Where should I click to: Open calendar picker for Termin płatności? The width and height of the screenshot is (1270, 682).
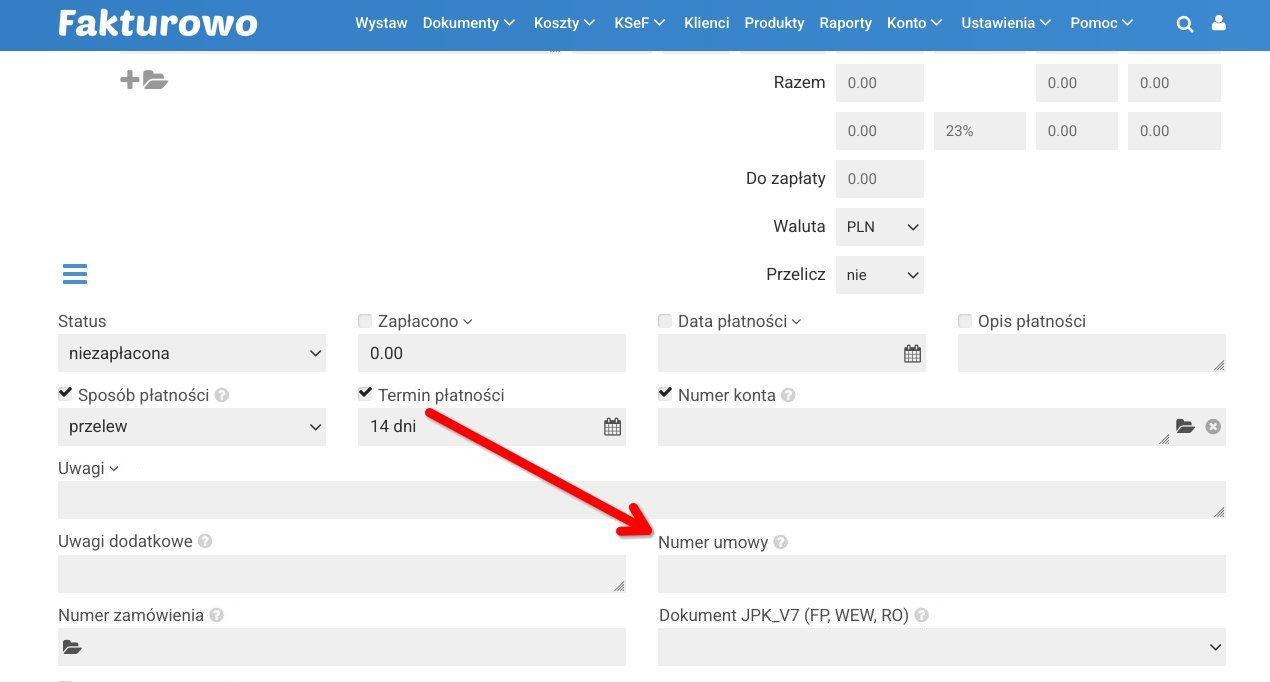click(612, 427)
